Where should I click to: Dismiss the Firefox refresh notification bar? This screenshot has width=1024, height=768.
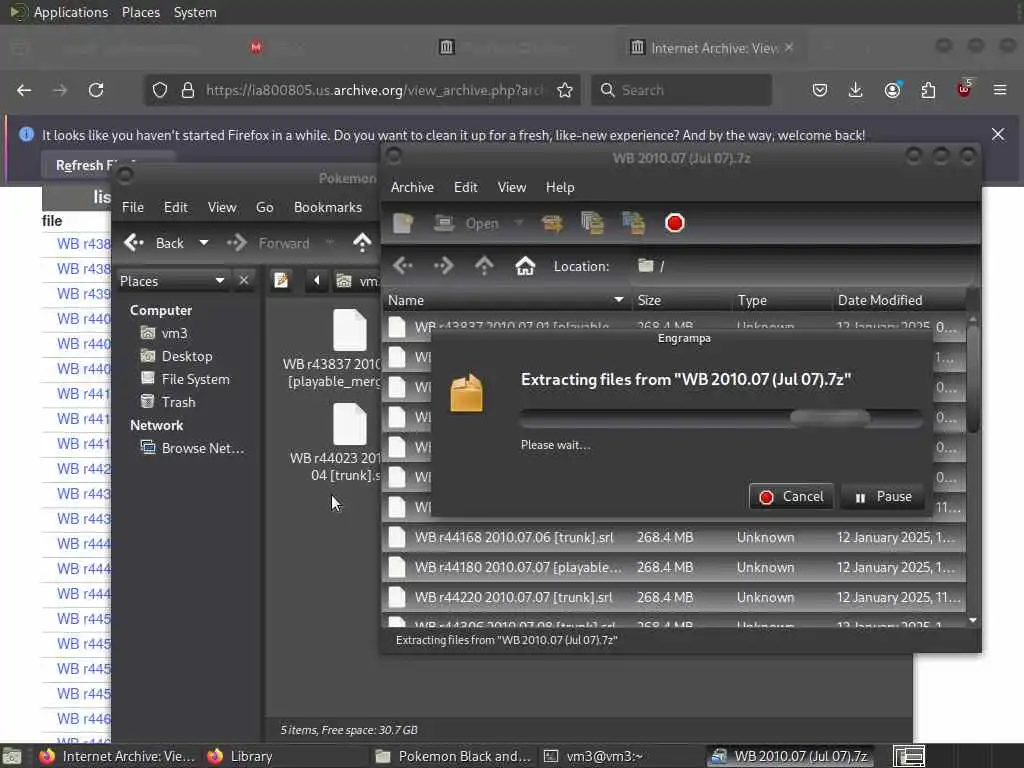point(998,135)
